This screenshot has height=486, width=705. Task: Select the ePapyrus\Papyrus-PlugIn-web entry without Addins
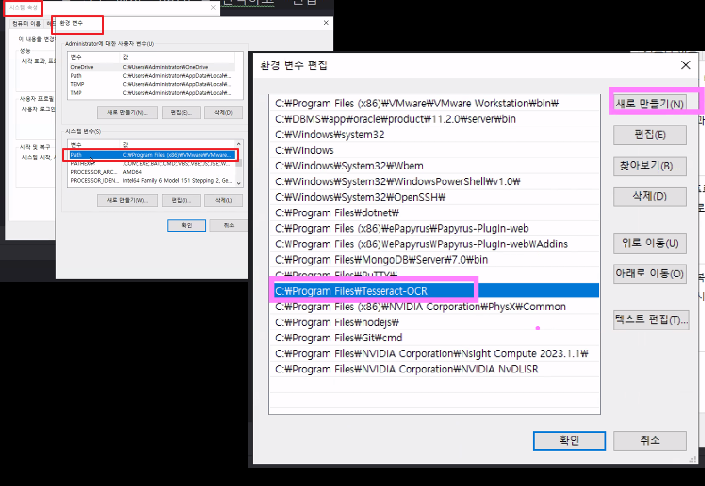tap(434, 228)
